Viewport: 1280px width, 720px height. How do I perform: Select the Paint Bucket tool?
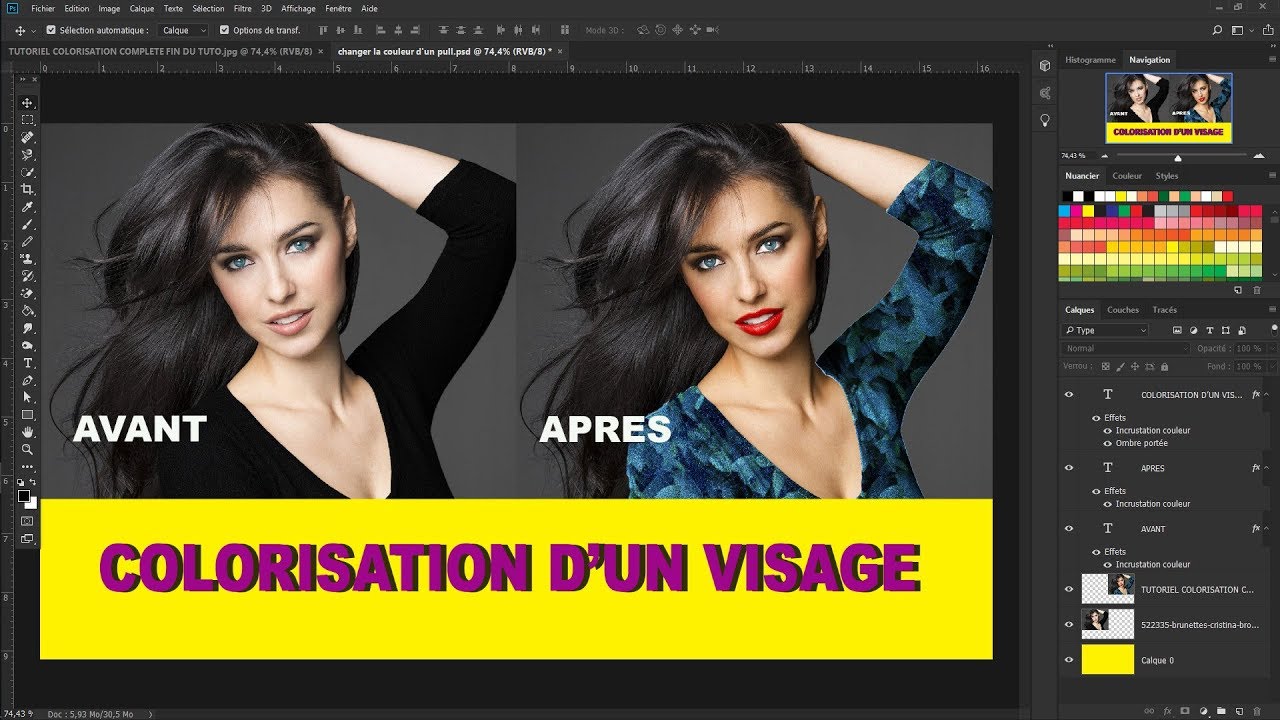[27, 310]
